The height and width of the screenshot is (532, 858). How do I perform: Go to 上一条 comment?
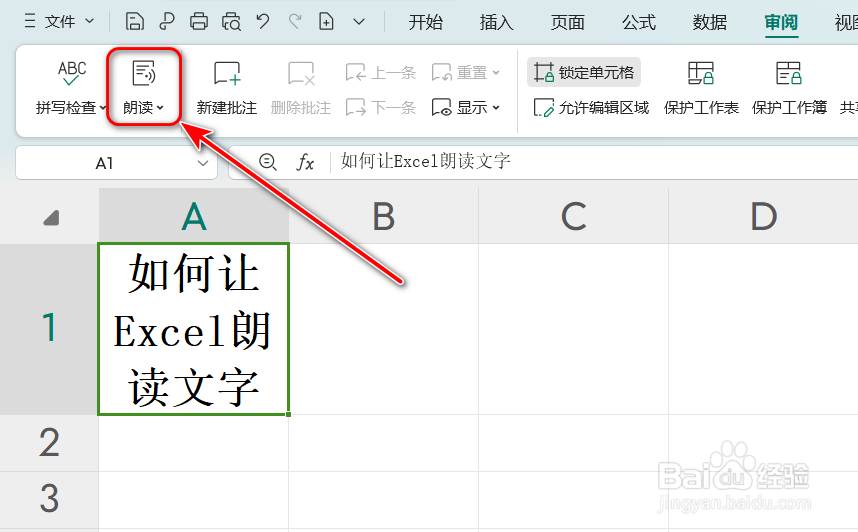click(x=381, y=72)
